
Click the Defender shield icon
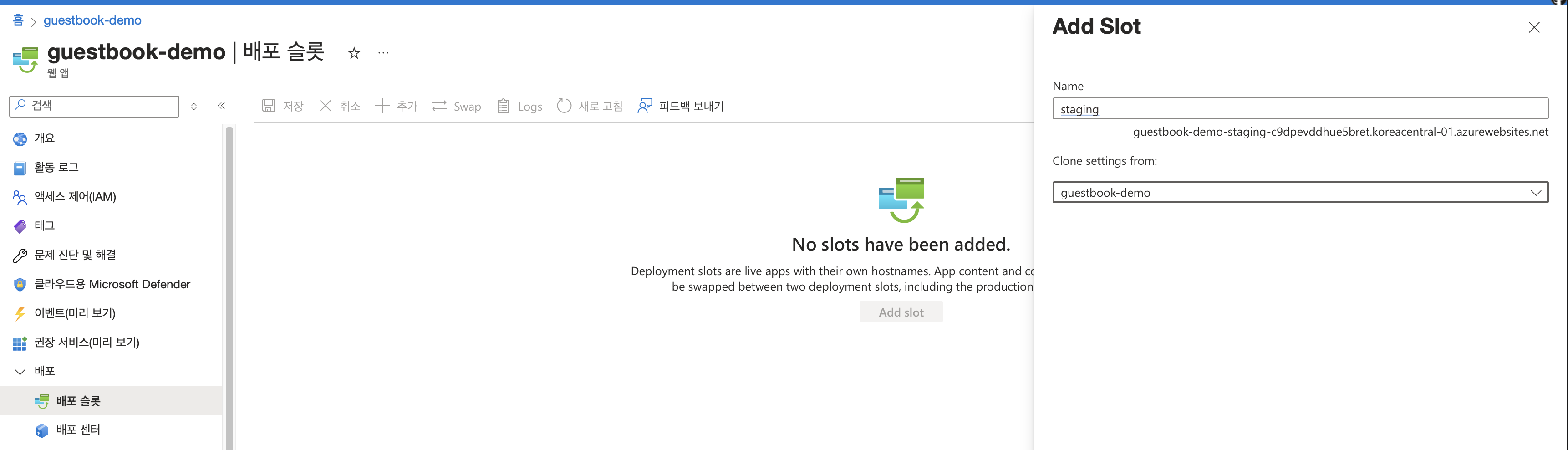[x=20, y=285]
